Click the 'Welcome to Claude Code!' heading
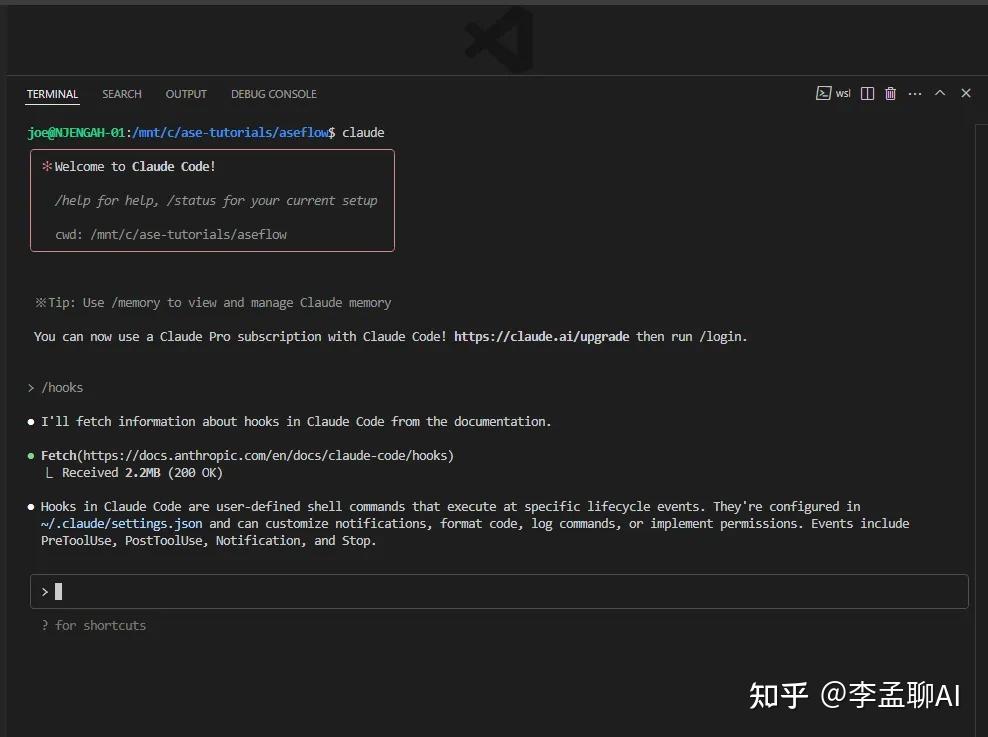The width and height of the screenshot is (988, 737). tap(135, 166)
